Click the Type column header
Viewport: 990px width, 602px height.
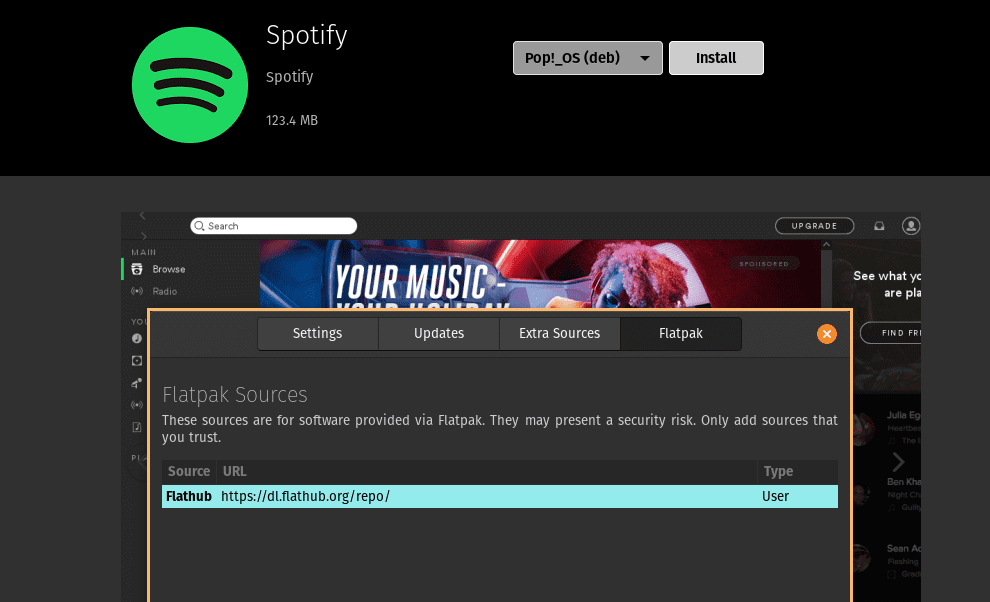(778, 471)
